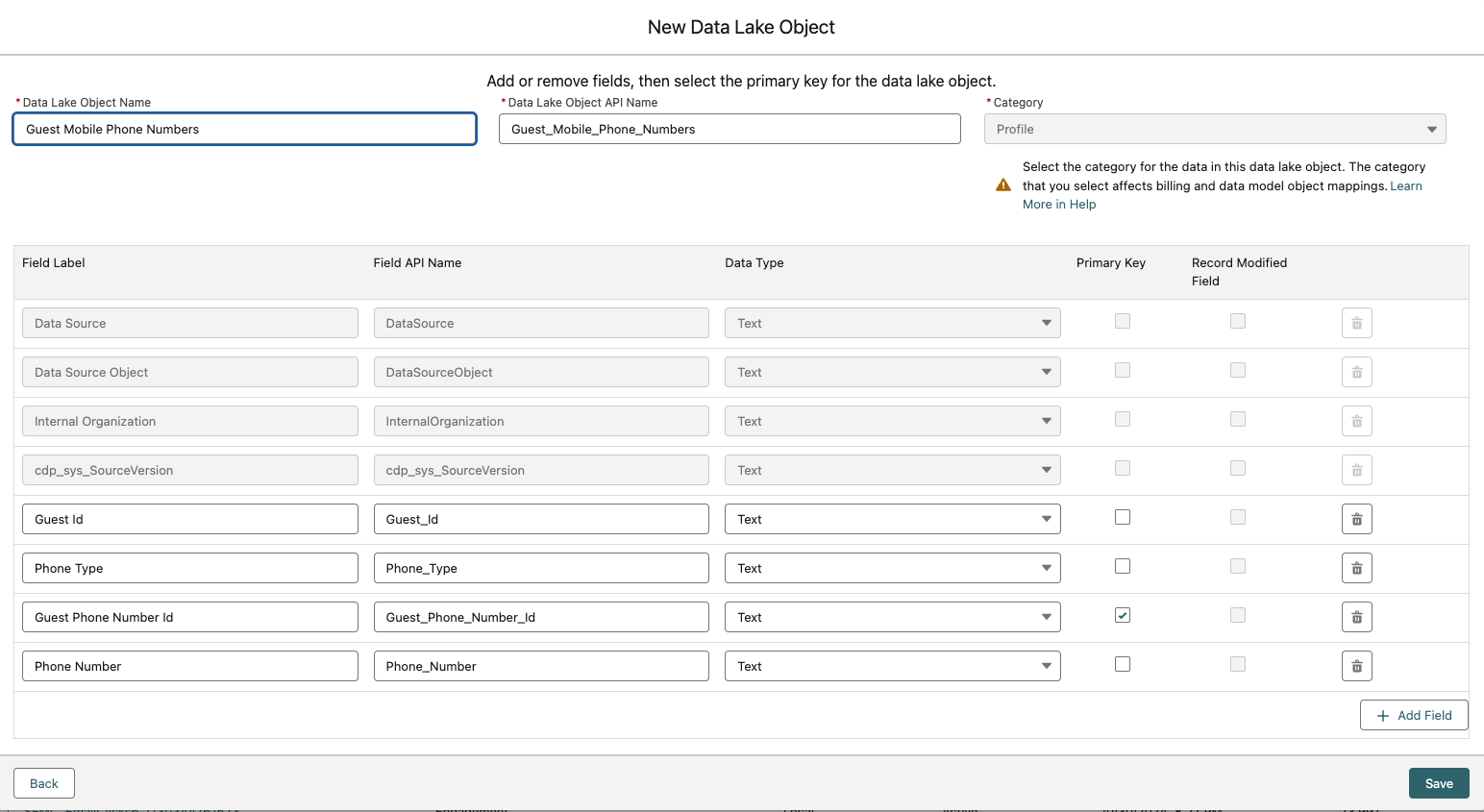Uncheck Guest Phone Number Id primary key

(1122, 615)
